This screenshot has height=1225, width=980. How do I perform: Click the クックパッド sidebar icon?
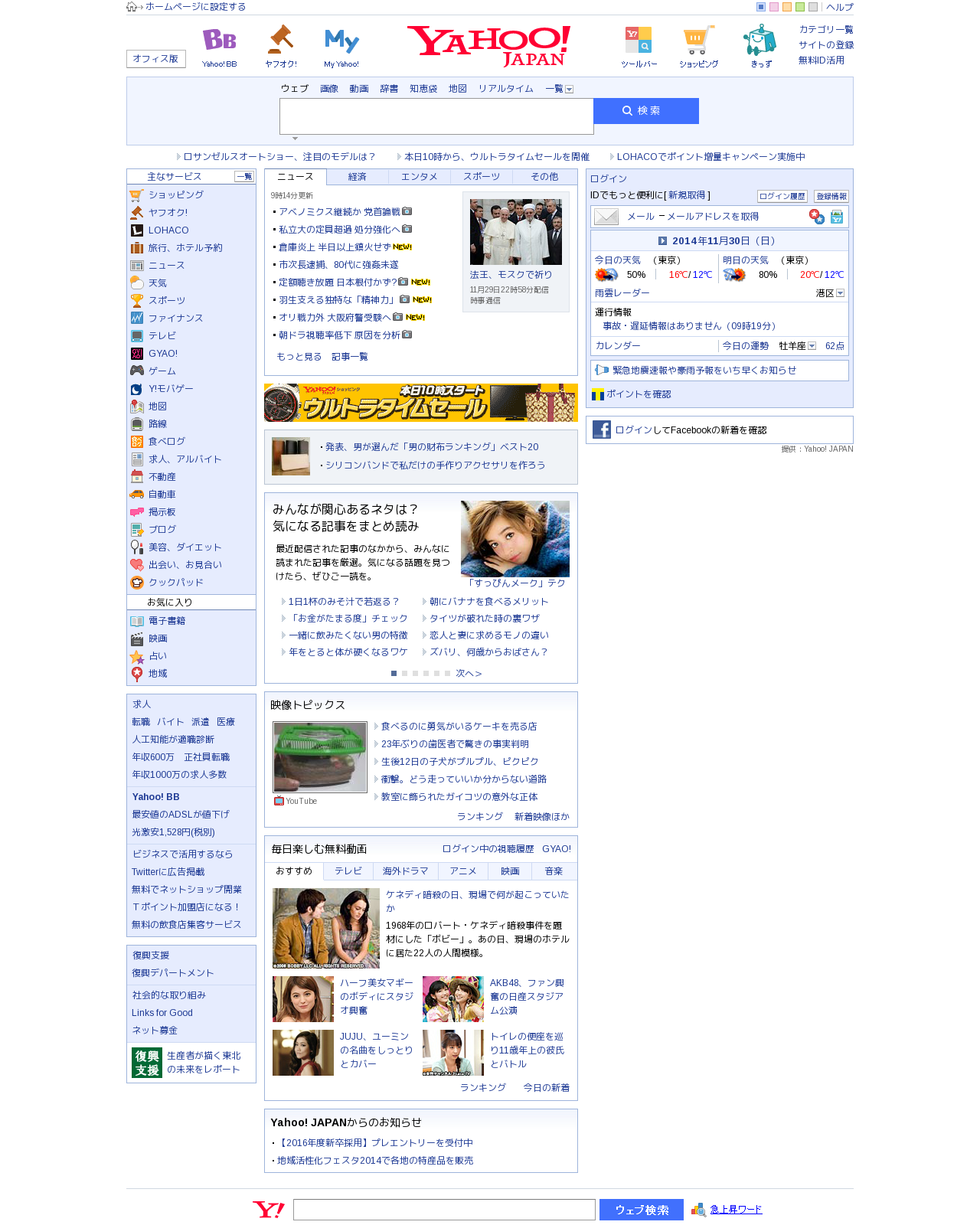pos(137,583)
